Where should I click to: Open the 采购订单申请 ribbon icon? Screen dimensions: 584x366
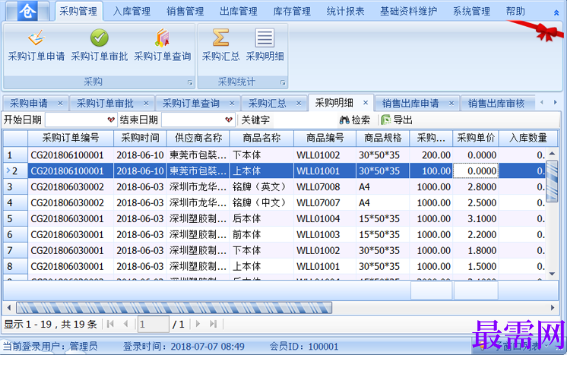[36, 46]
